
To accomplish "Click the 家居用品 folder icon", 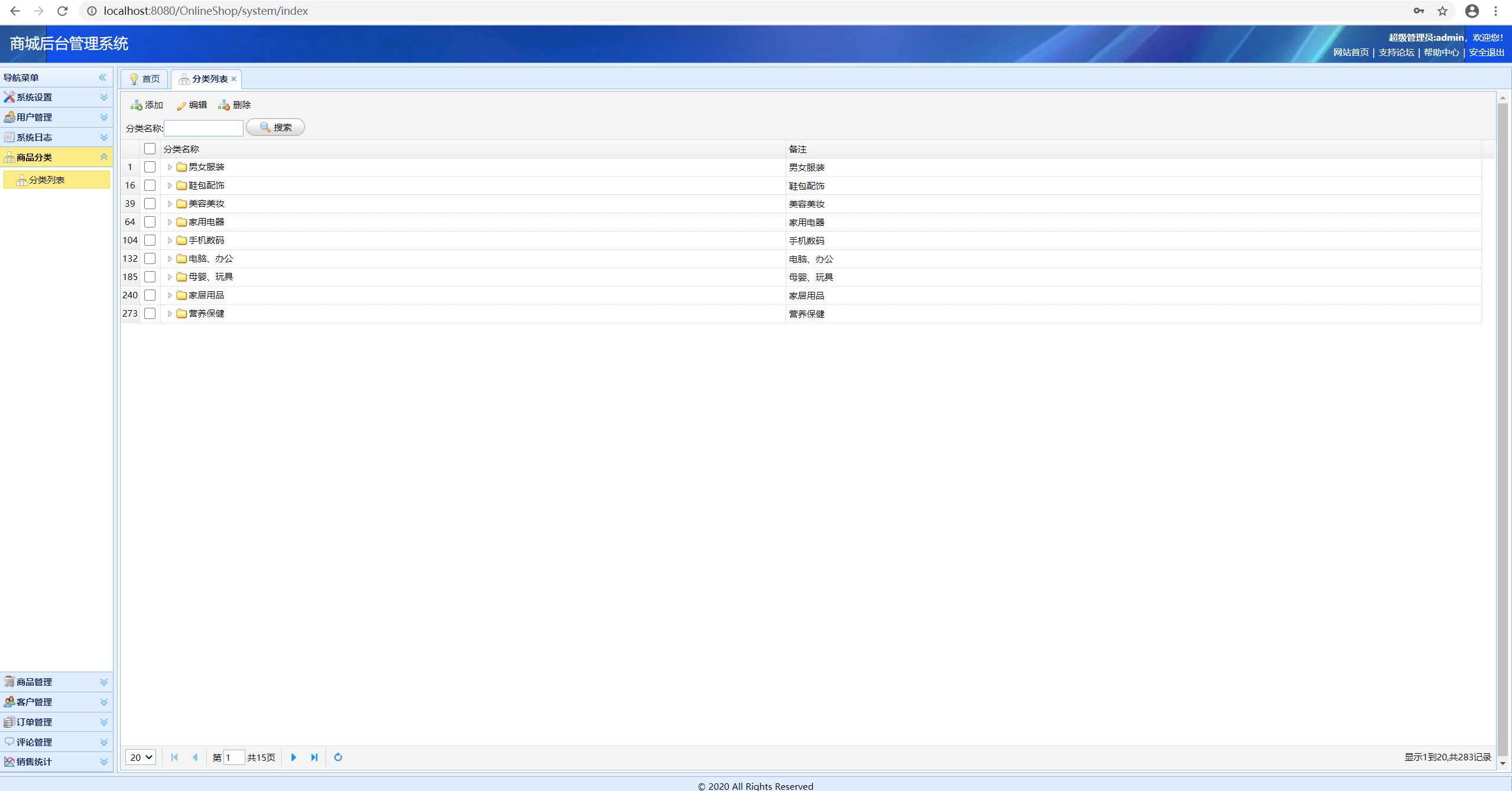I will (x=181, y=295).
